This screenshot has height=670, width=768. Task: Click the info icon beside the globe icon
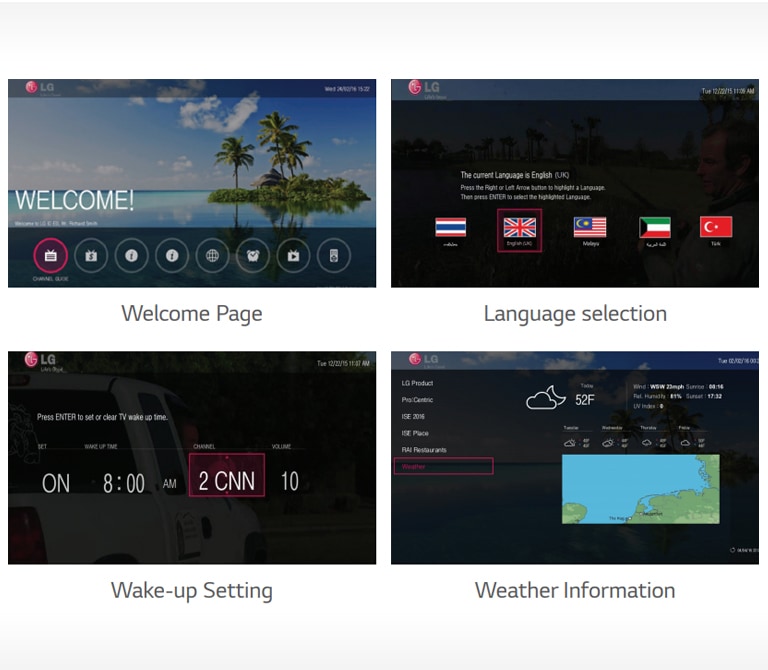tap(172, 255)
